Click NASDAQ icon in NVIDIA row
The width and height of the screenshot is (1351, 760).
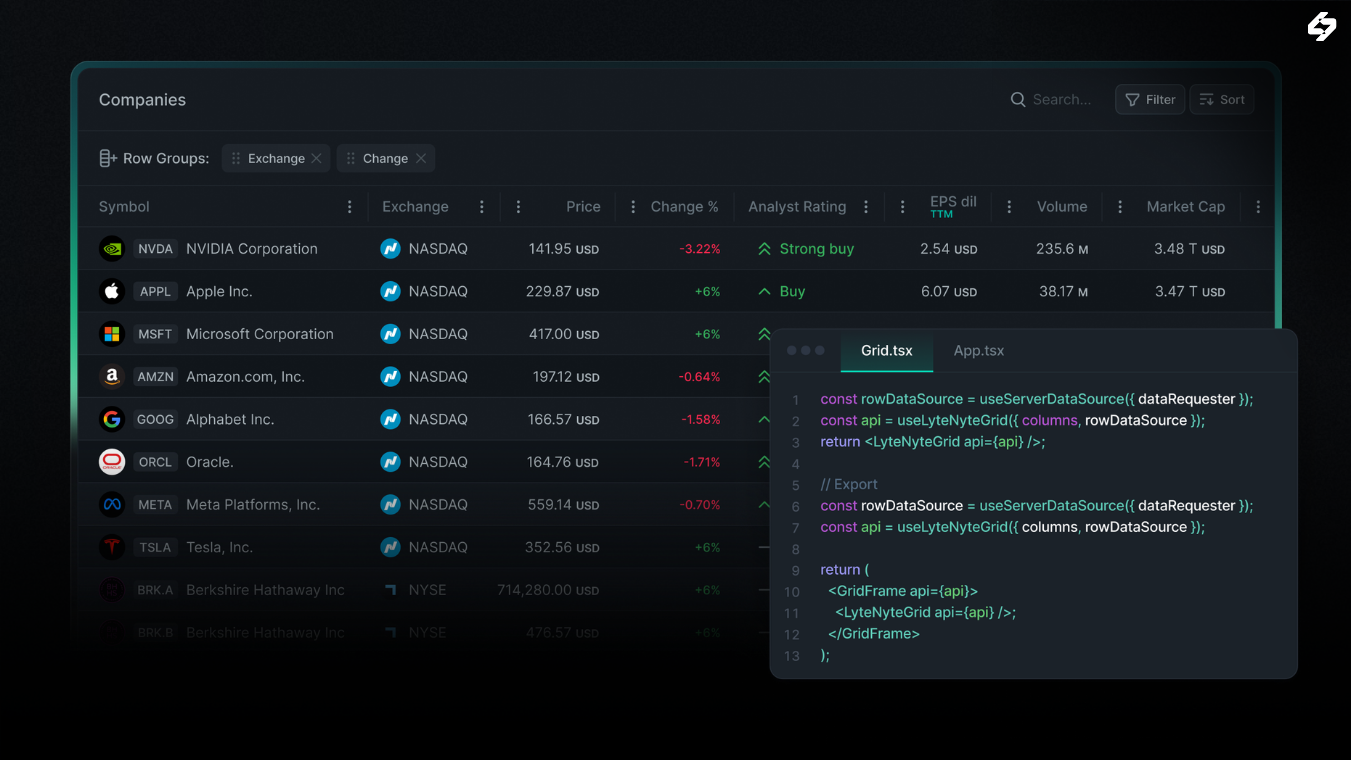click(390, 249)
